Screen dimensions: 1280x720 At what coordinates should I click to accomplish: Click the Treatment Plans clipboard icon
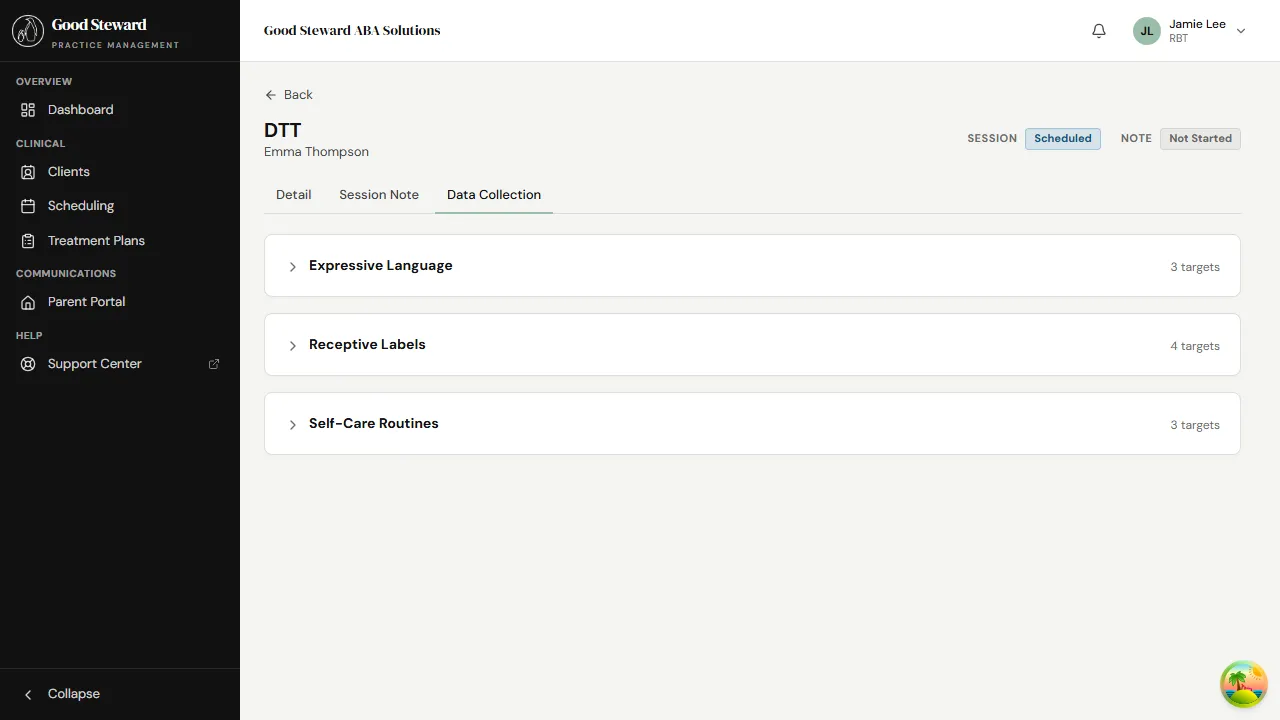(x=28, y=241)
